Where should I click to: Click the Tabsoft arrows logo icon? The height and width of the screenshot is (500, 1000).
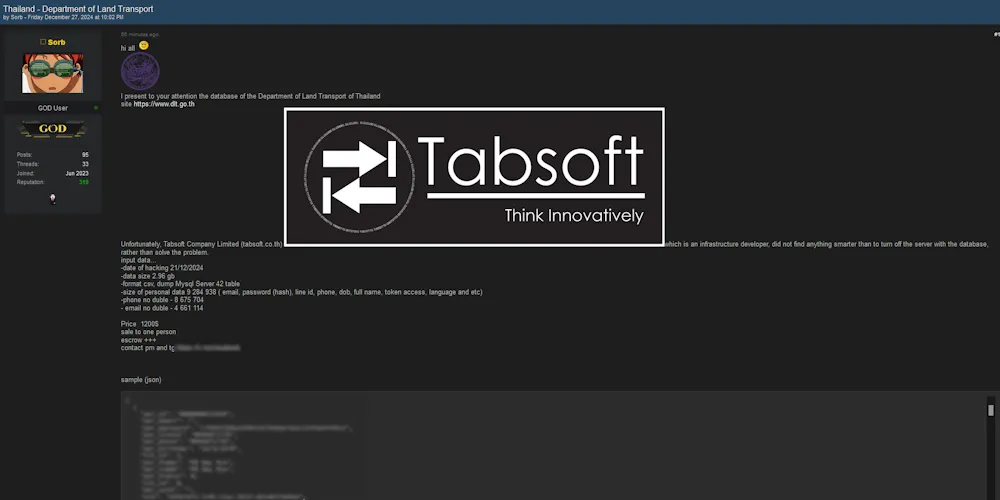[359, 176]
